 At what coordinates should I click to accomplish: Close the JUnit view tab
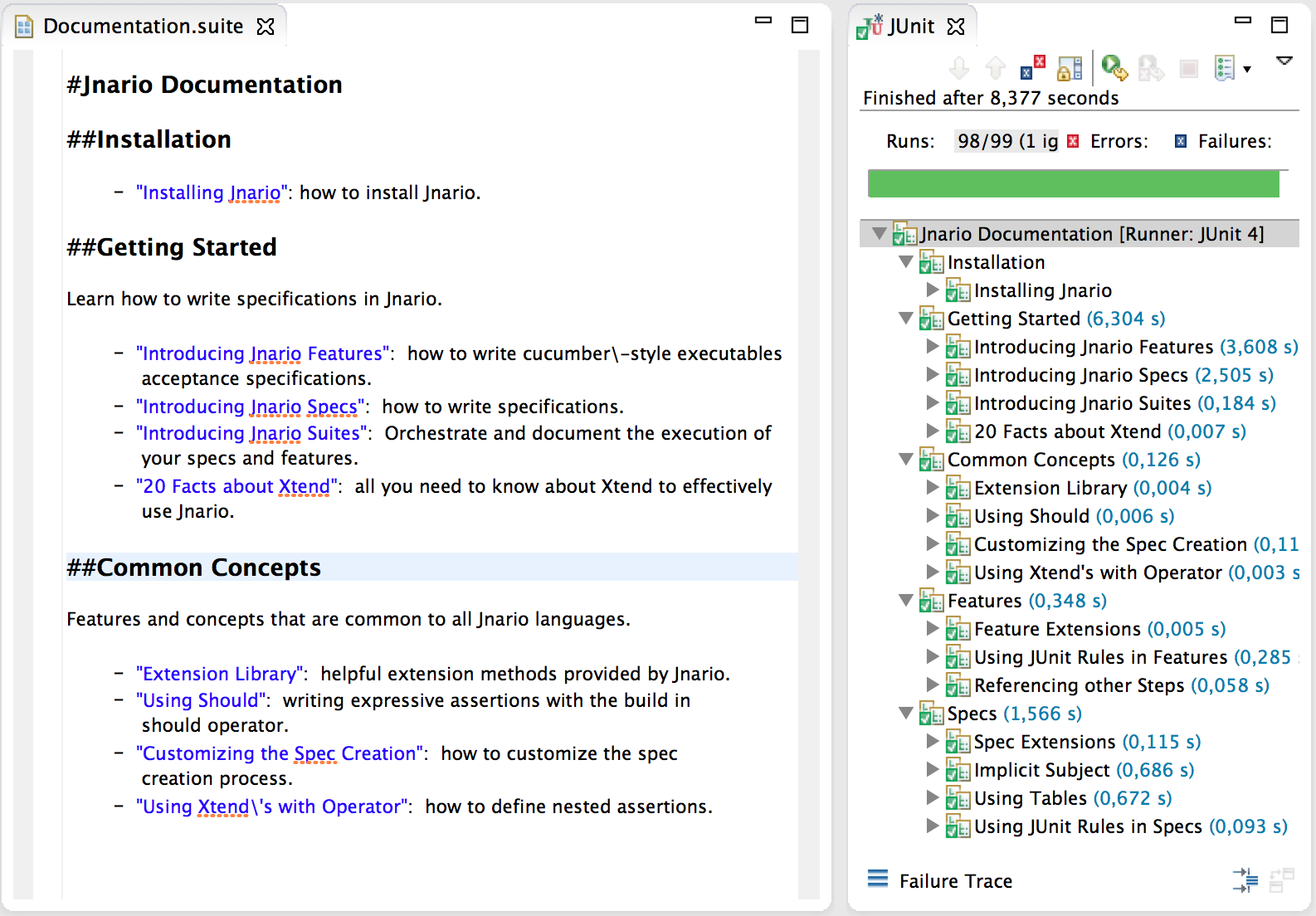click(956, 27)
